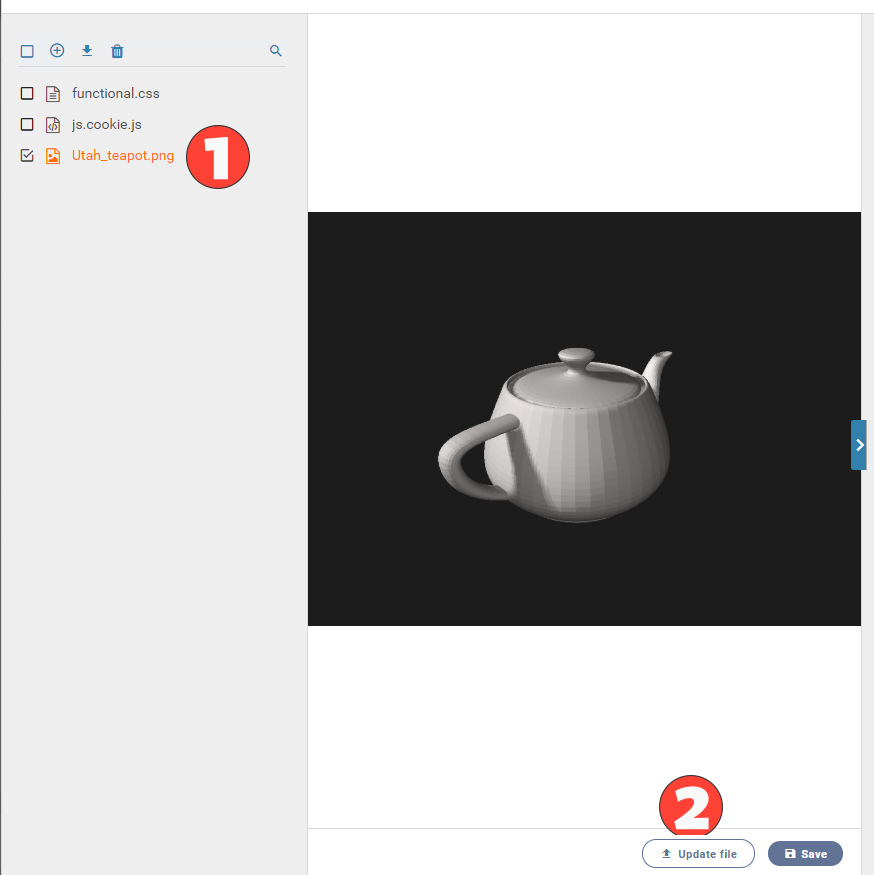Uncheck the Utah_teapot.png checkbox
874x875 pixels.
click(27, 155)
